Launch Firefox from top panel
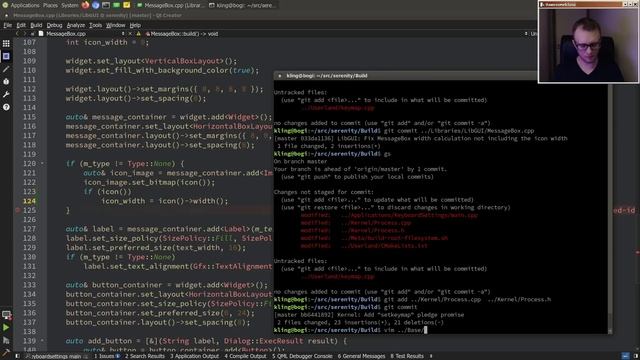The height and width of the screenshot is (360, 640). click(x=85, y=5)
